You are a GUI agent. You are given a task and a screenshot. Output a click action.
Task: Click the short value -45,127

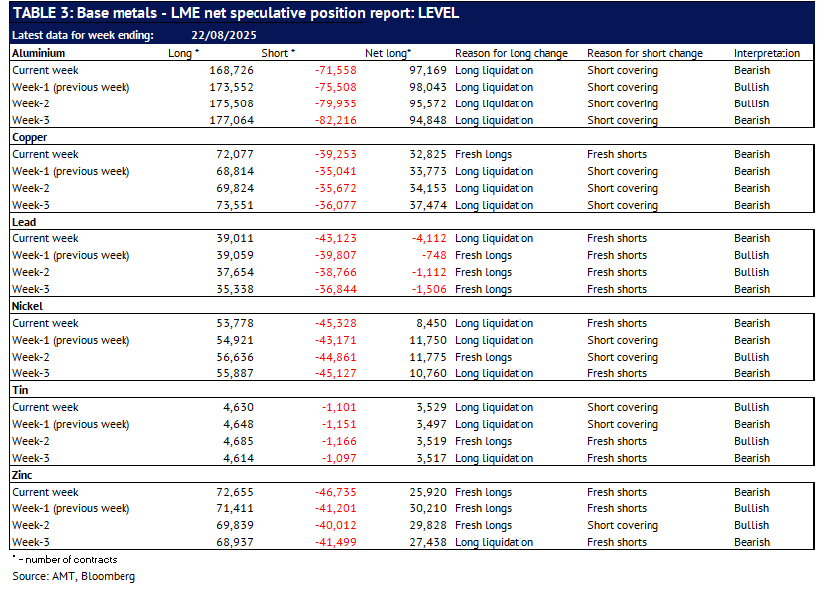(x=336, y=373)
